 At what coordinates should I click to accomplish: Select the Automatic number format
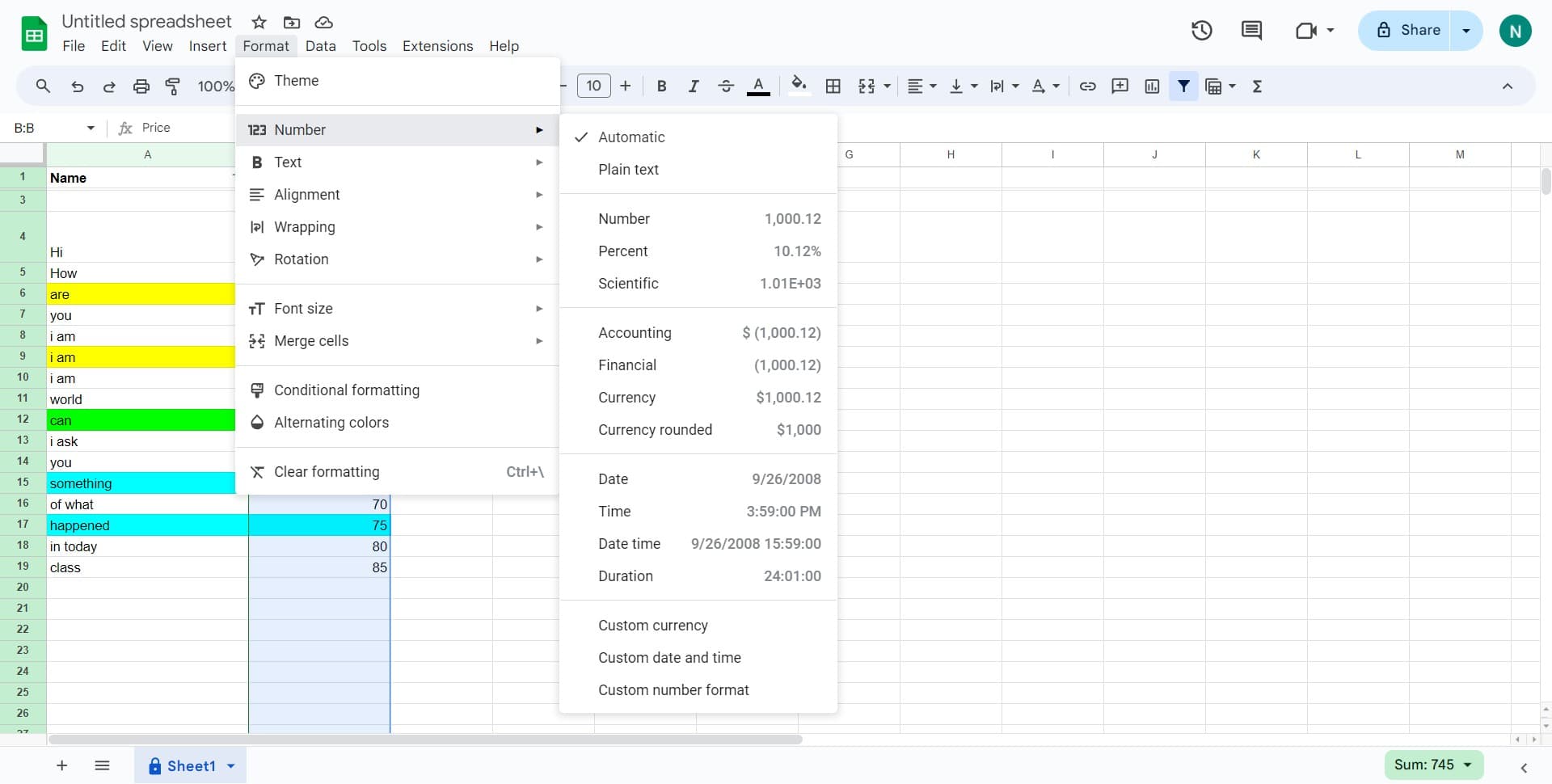631,137
